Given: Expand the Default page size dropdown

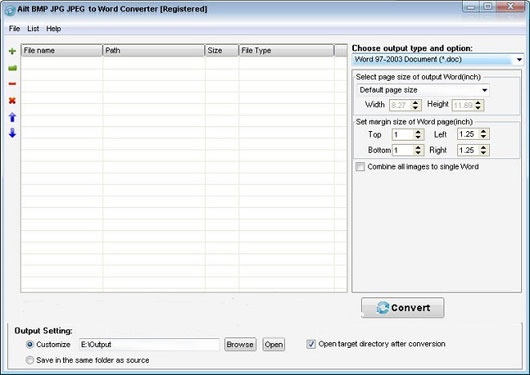Looking at the screenshot, I should [x=484, y=90].
